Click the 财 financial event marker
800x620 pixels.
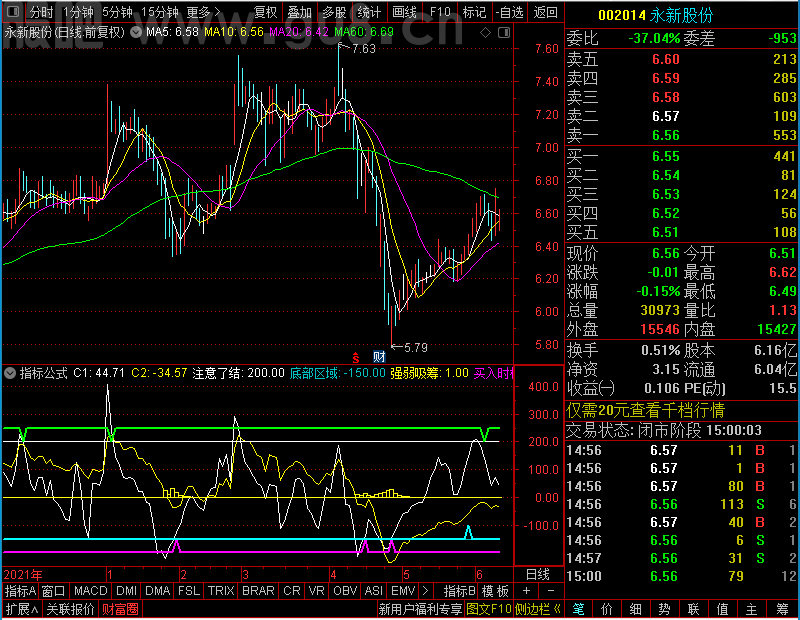tap(379, 357)
